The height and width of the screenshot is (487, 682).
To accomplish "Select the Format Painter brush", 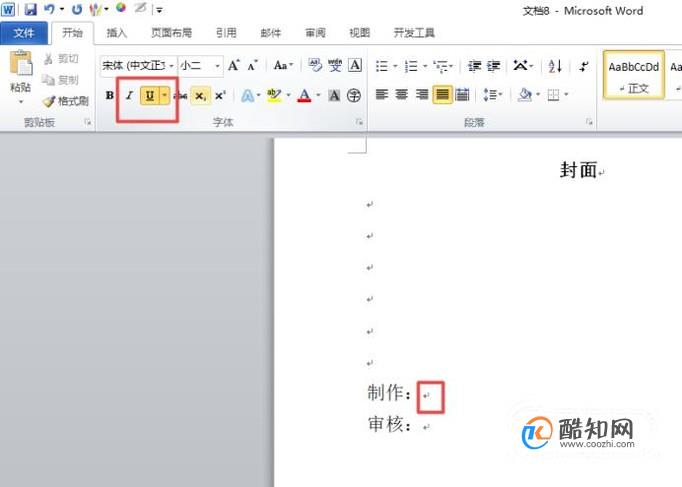I will point(49,101).
